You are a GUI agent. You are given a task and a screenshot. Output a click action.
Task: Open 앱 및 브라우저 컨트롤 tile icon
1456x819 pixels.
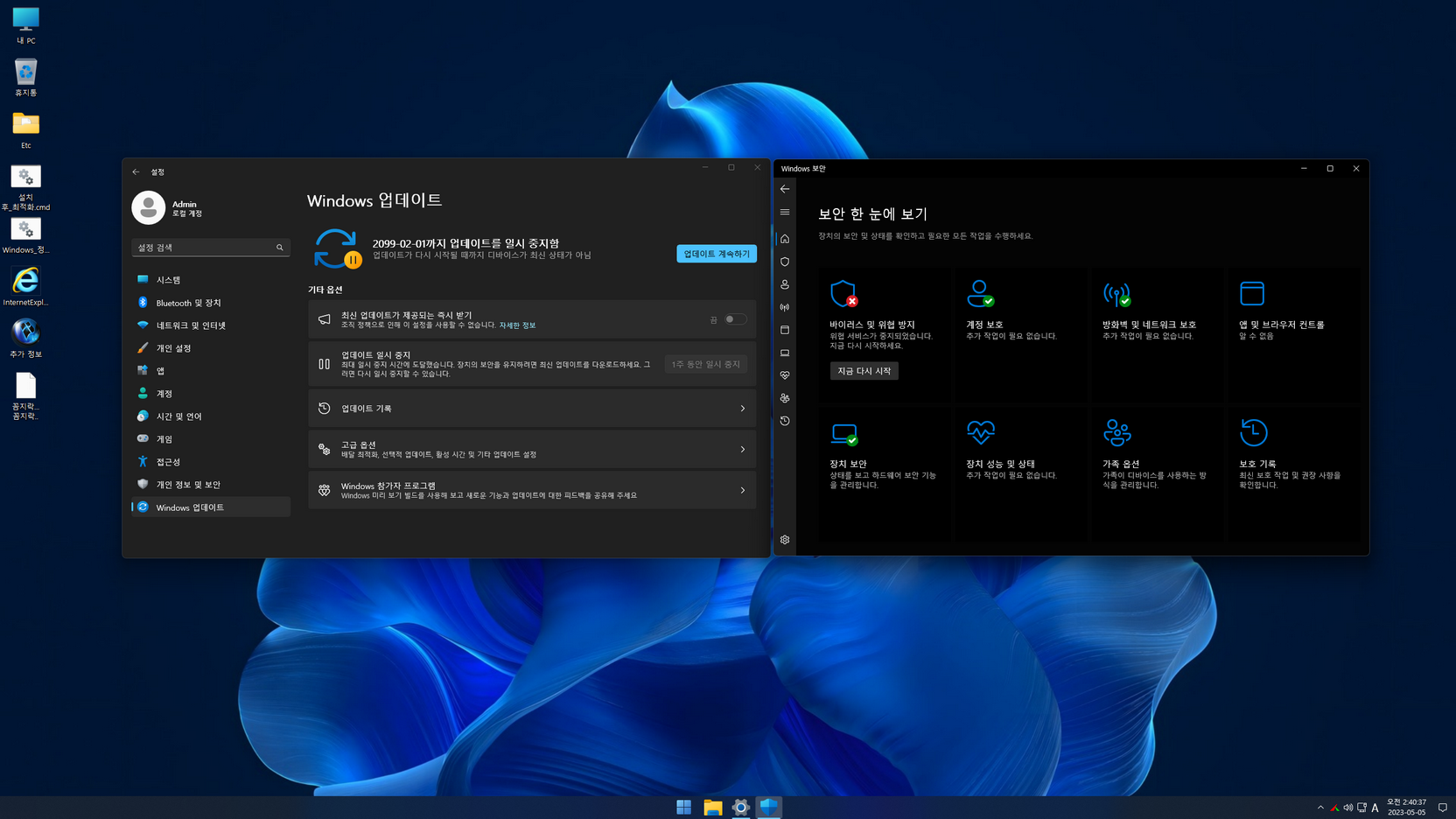tap(1252, 294)
